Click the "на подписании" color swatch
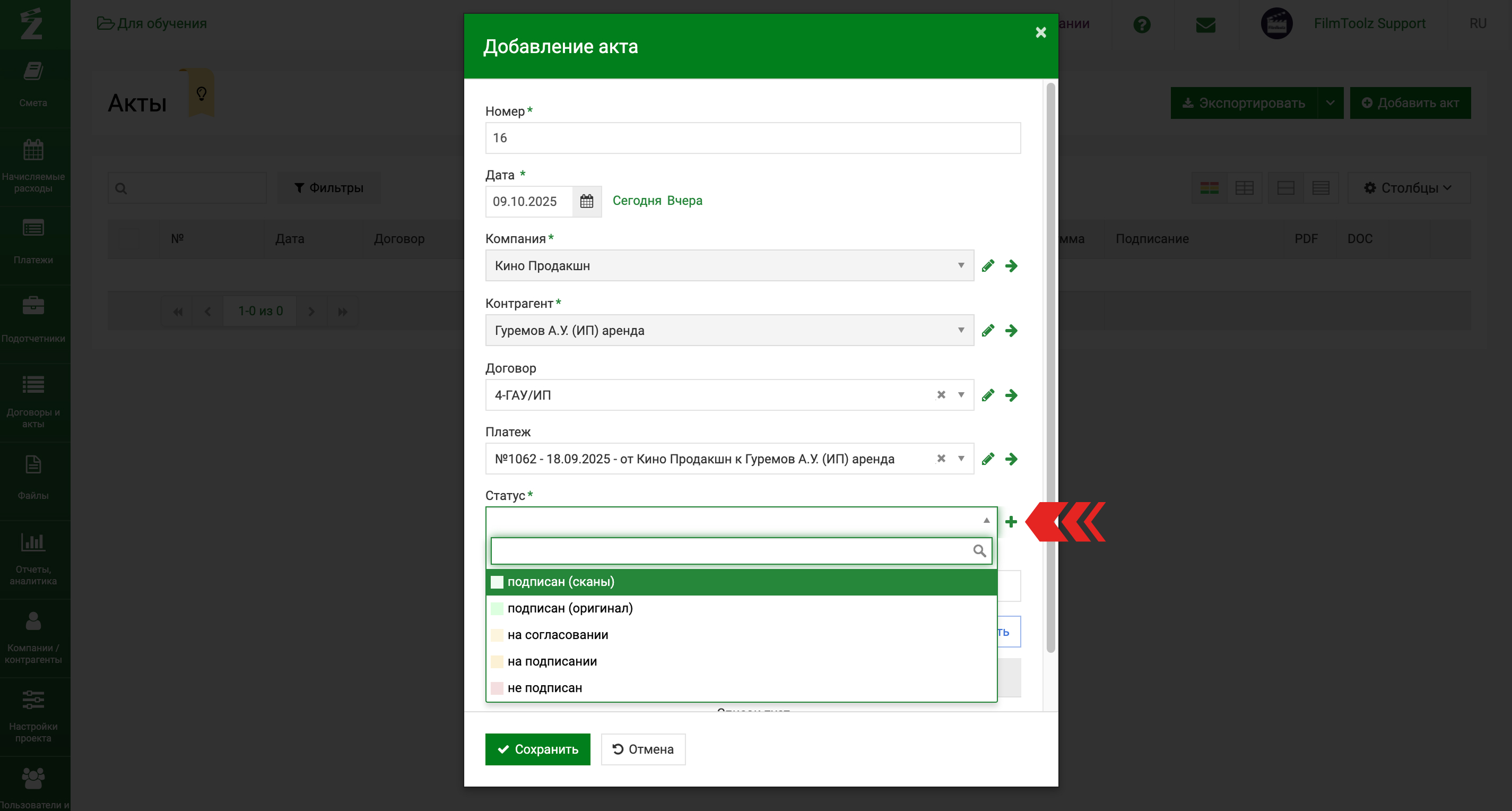The width and height of the screenshot is (1512, 811). [x=497, y=662]
